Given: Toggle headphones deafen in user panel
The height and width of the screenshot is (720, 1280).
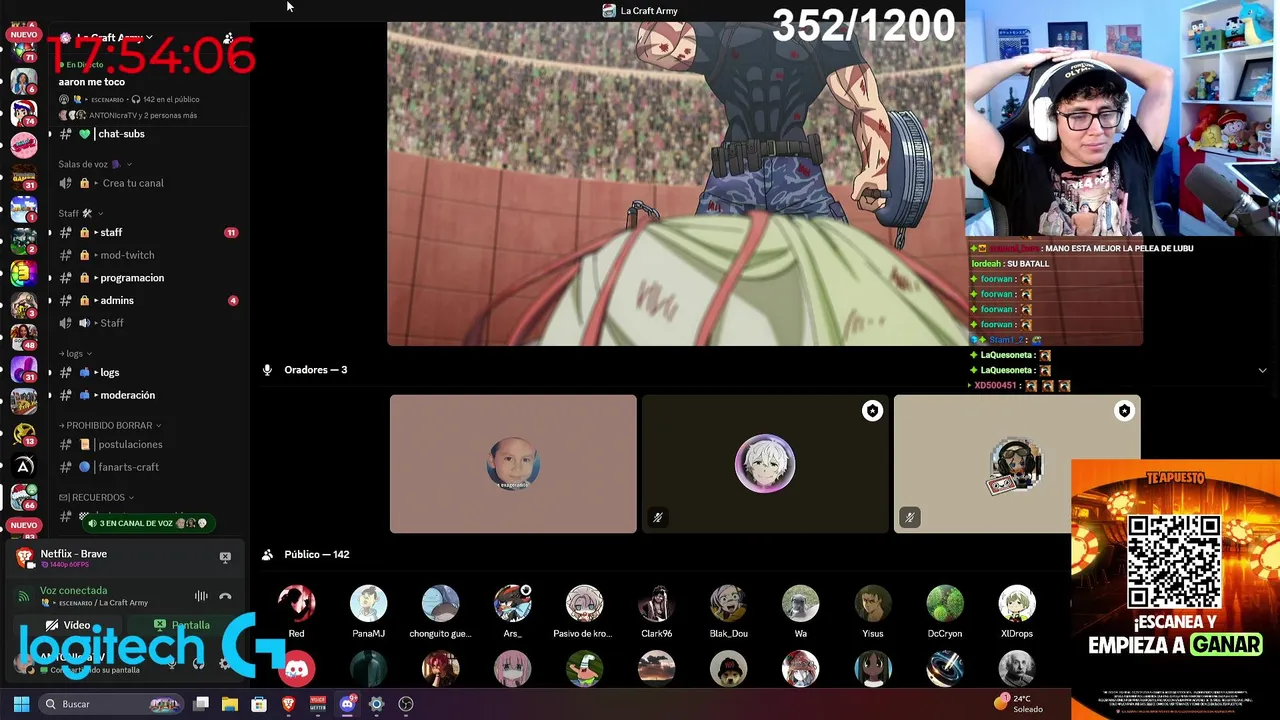Looking at the screenshot, I should click(198, 662).
